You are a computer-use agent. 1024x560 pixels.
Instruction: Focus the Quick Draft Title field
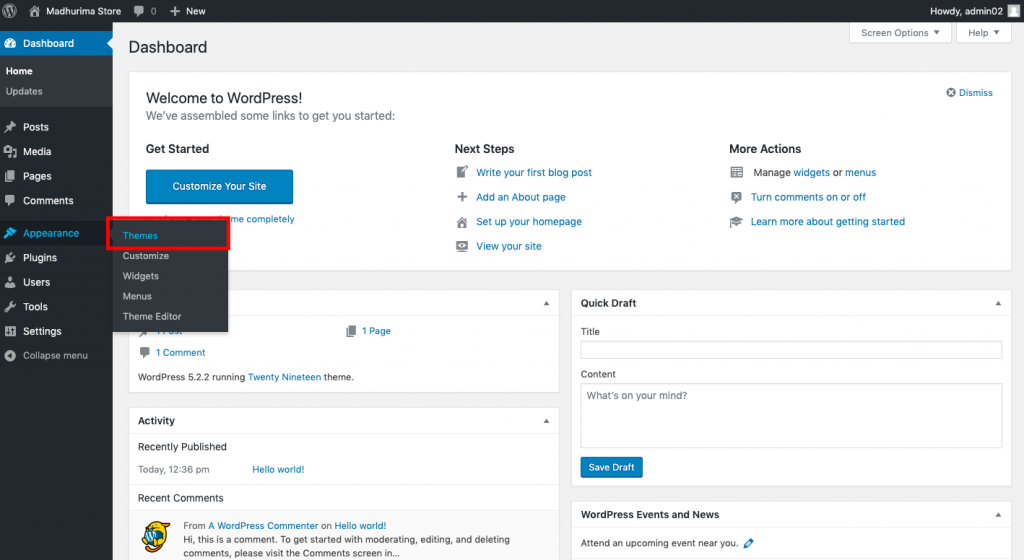tap(791, 350)
